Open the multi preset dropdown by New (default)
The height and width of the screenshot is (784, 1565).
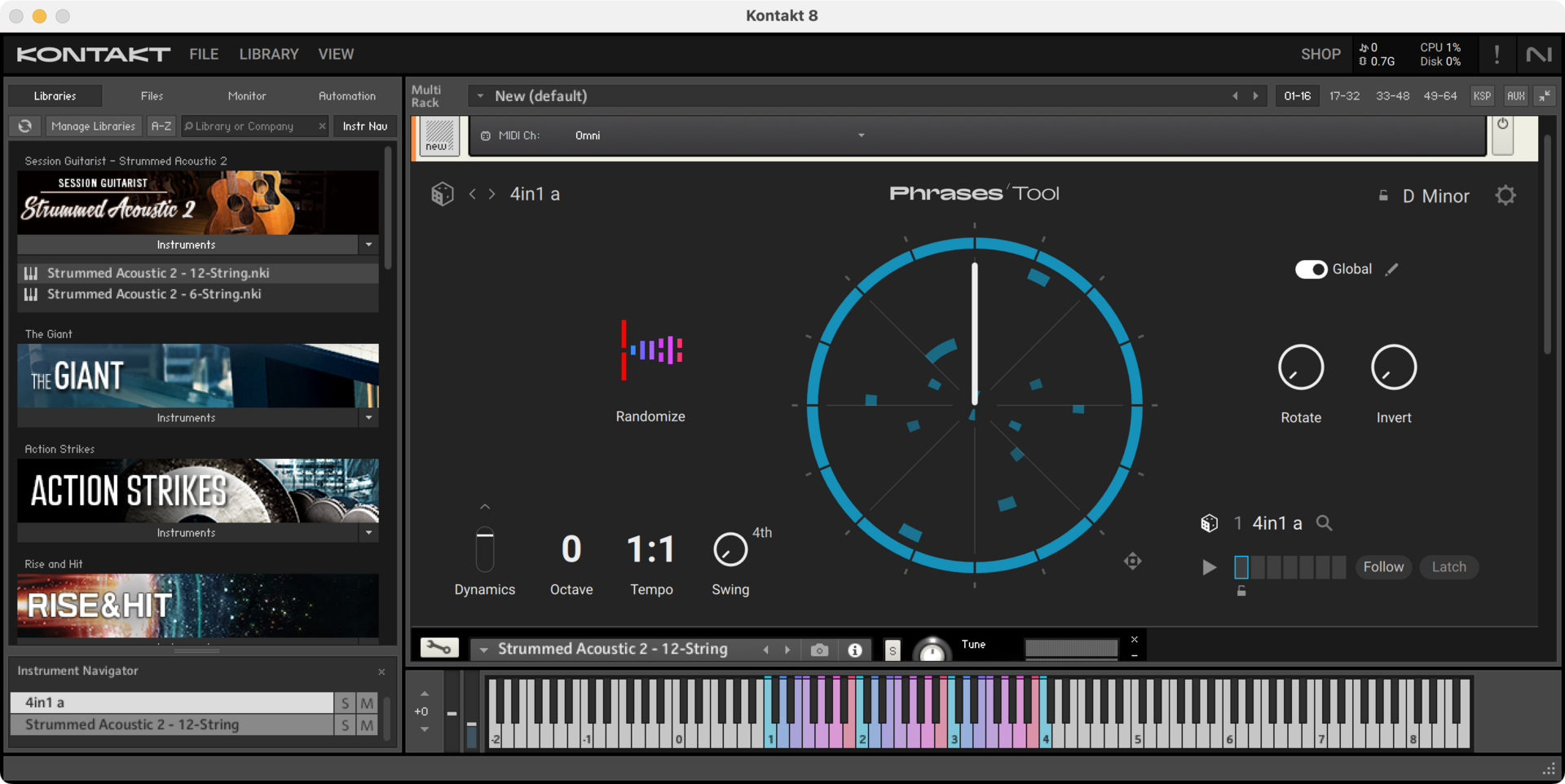[x=480, y=96]
